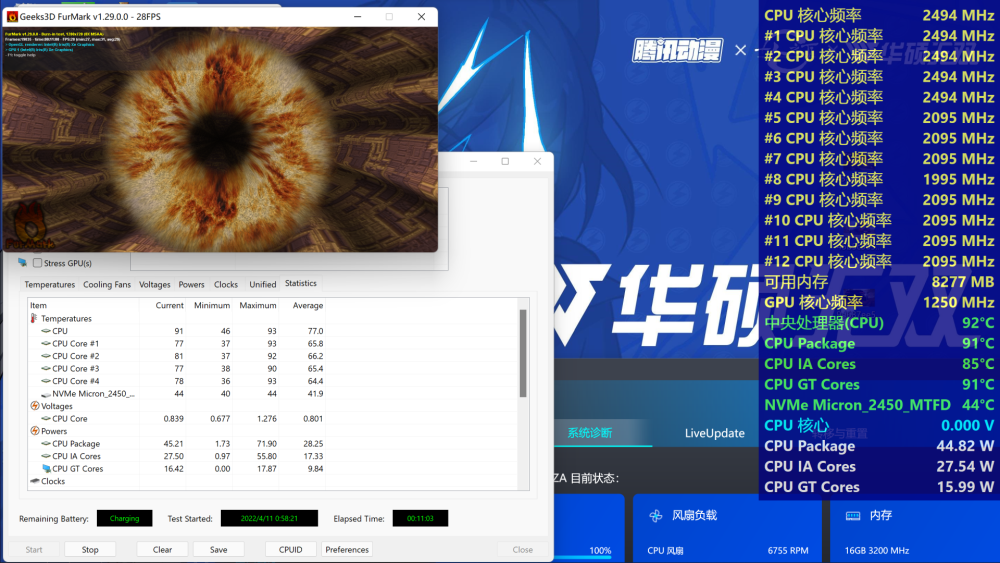This screenshot has height=563, width=1000.
Task: Click the Charging battery status field
Action: point(124,518)
